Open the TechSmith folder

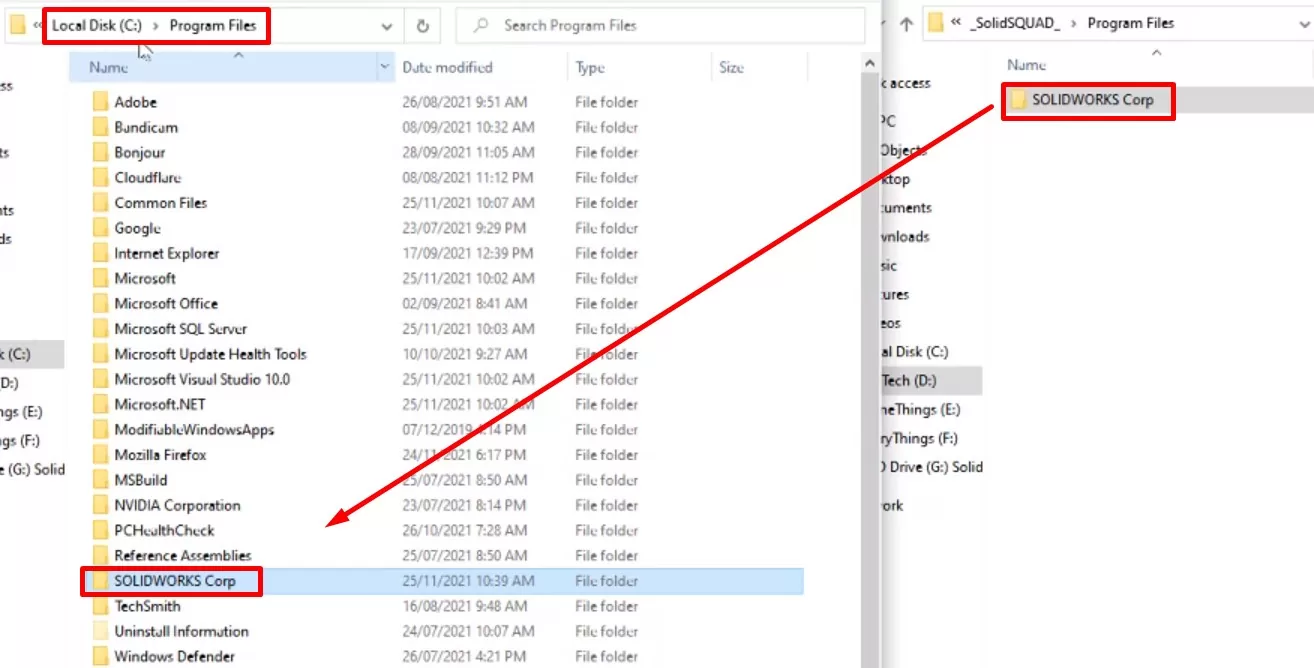click(147, 606)
